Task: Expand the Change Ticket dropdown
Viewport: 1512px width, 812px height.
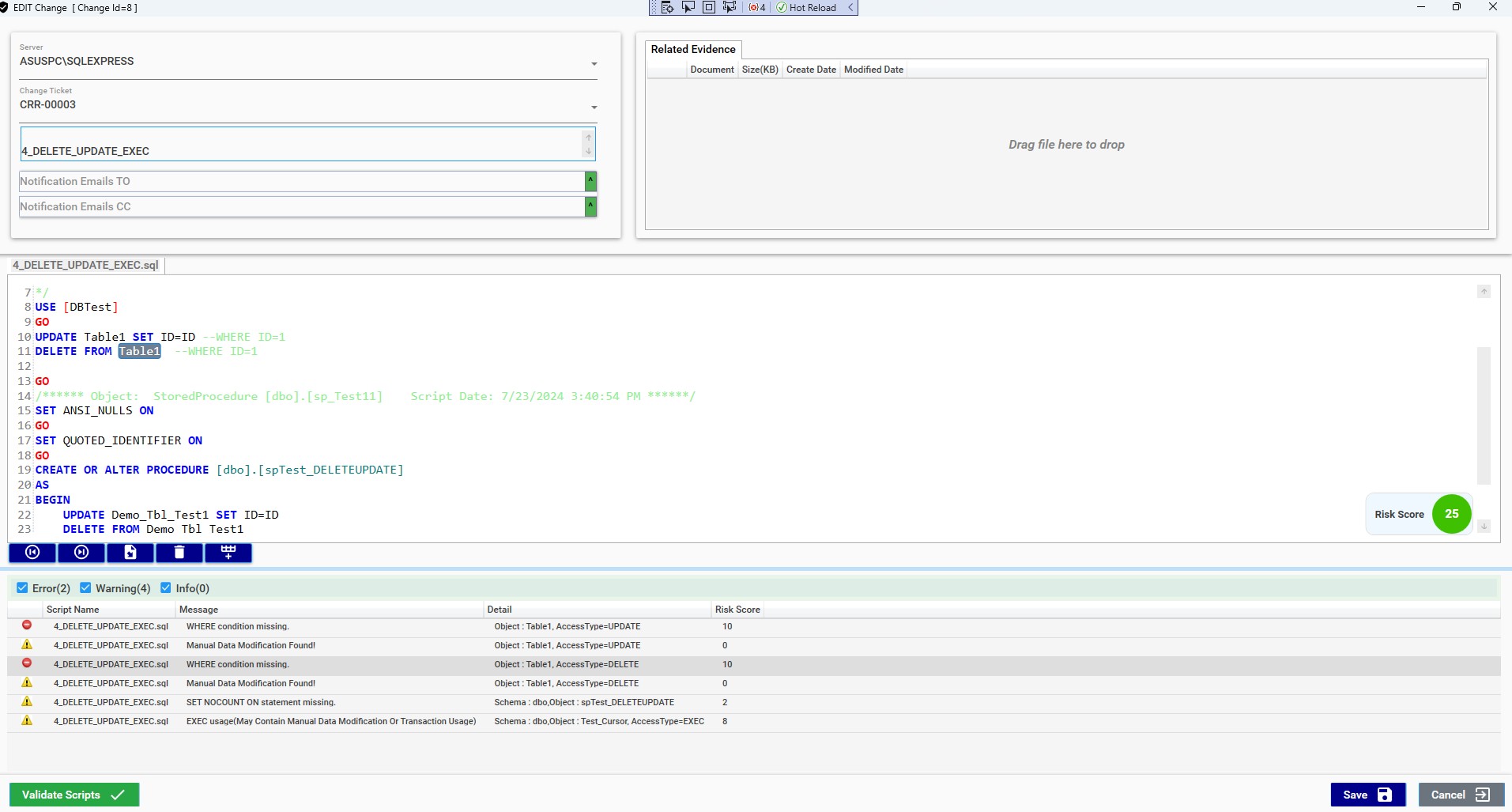Action: click(594, 108)
